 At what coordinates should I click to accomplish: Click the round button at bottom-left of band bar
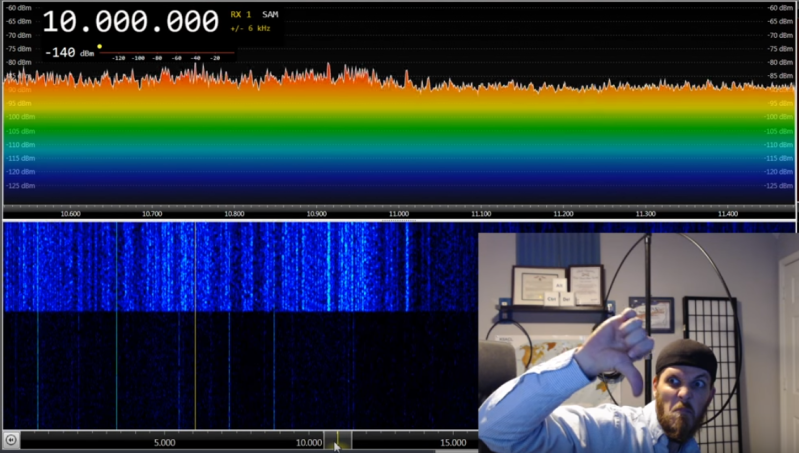(10, 439)
